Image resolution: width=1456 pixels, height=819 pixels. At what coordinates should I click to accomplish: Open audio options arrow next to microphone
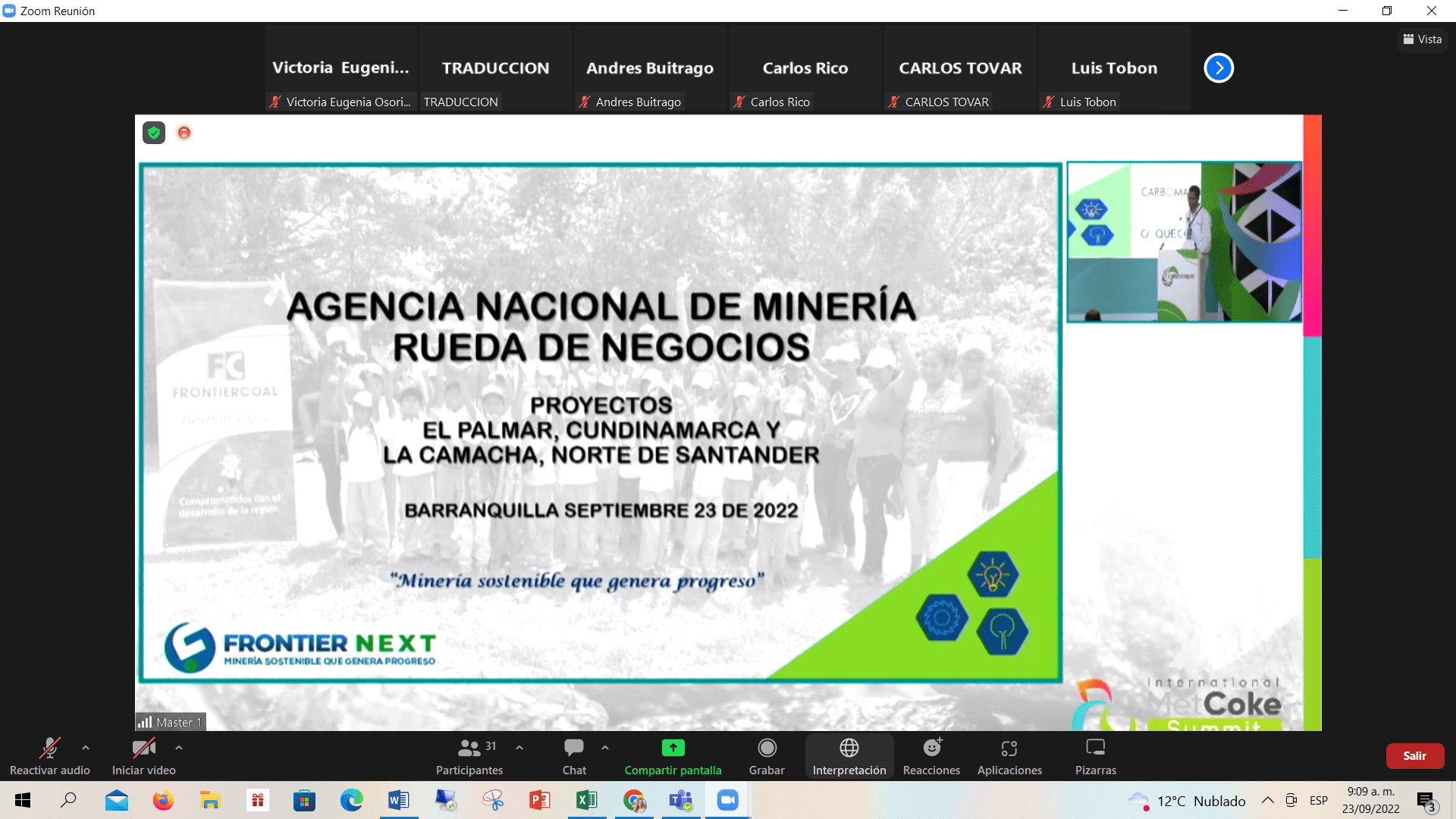point(86,748)
